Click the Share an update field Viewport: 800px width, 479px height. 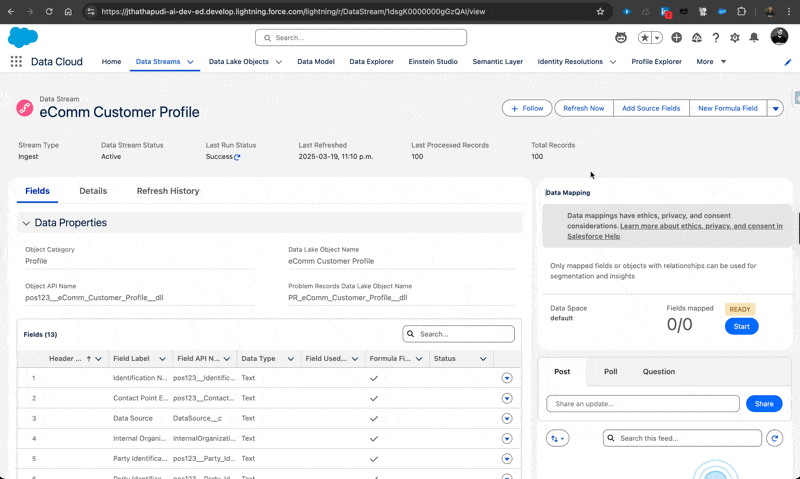643,404
